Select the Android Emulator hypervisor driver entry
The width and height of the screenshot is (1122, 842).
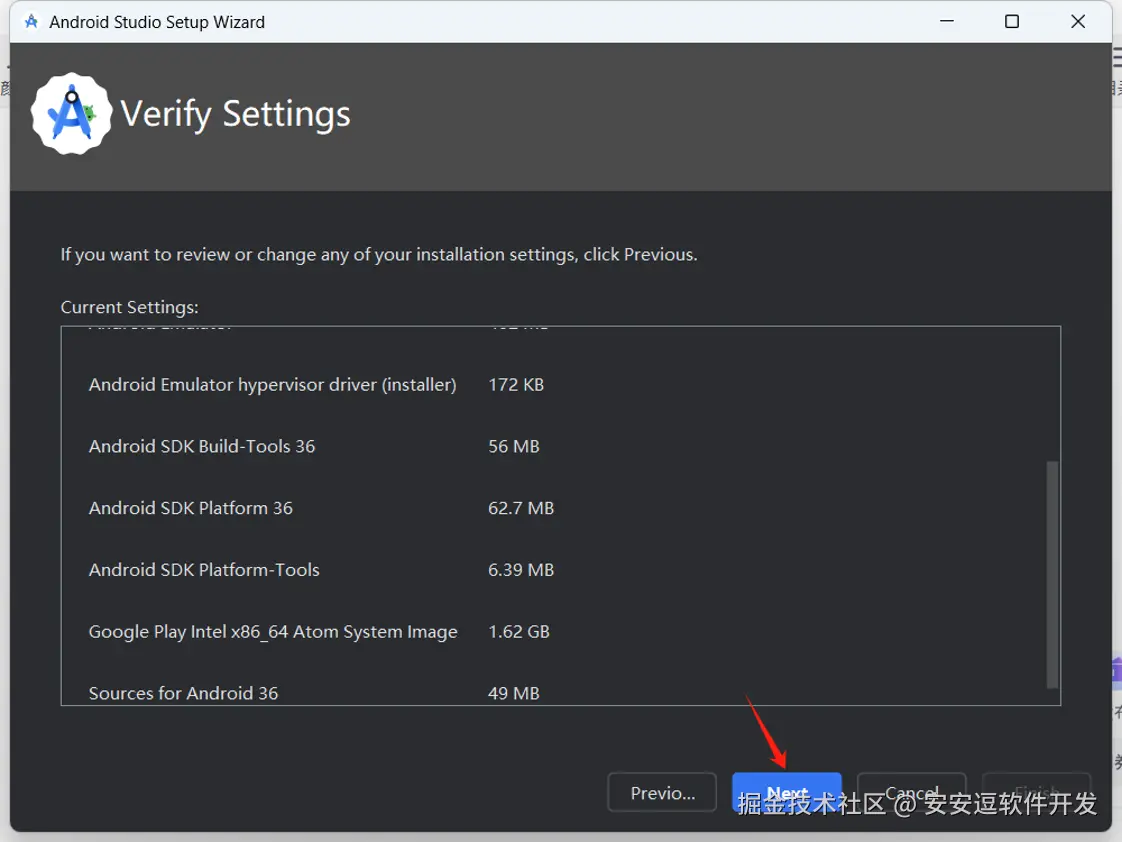click(272, 385)
